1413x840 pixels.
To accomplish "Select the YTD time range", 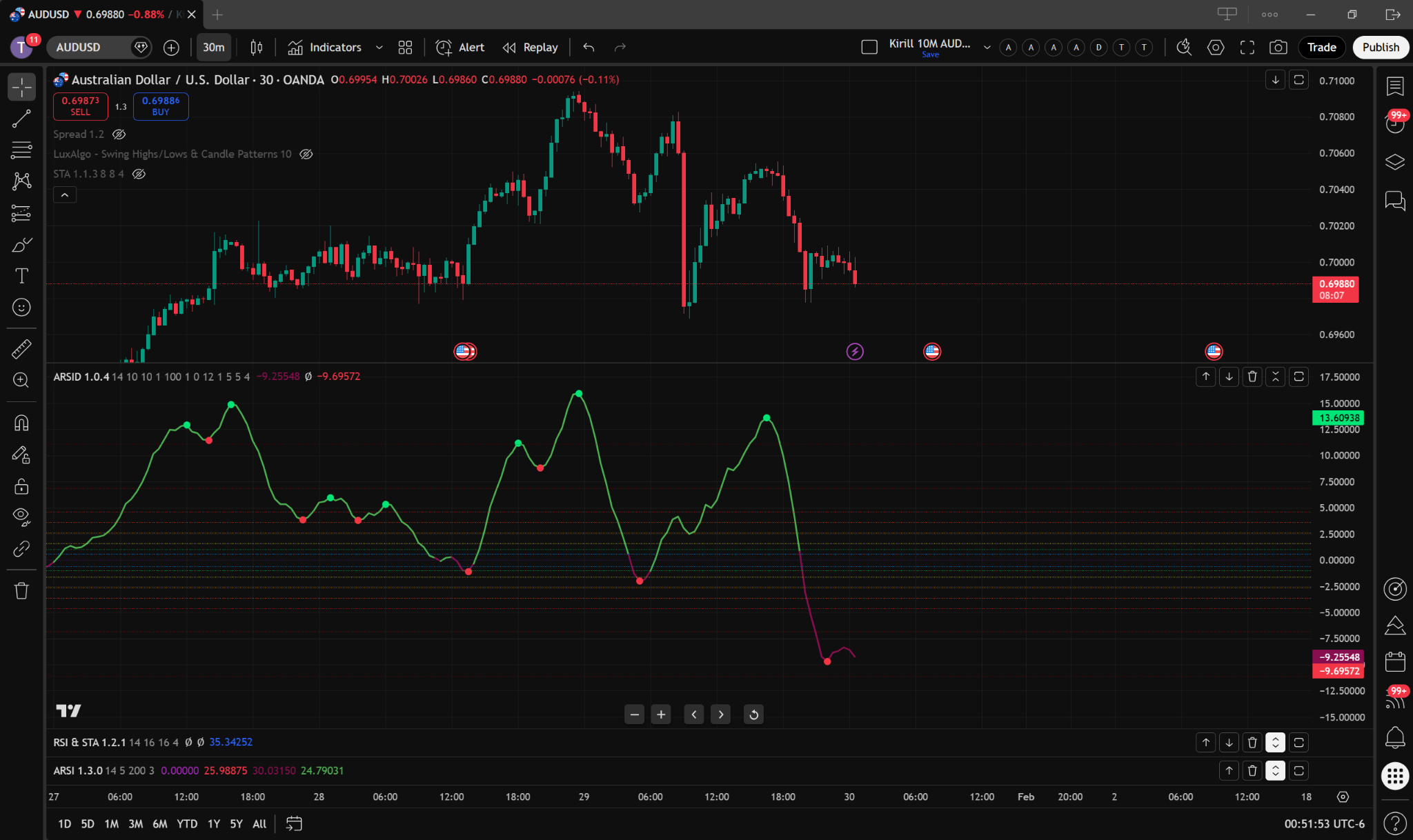I will [186, 823].
